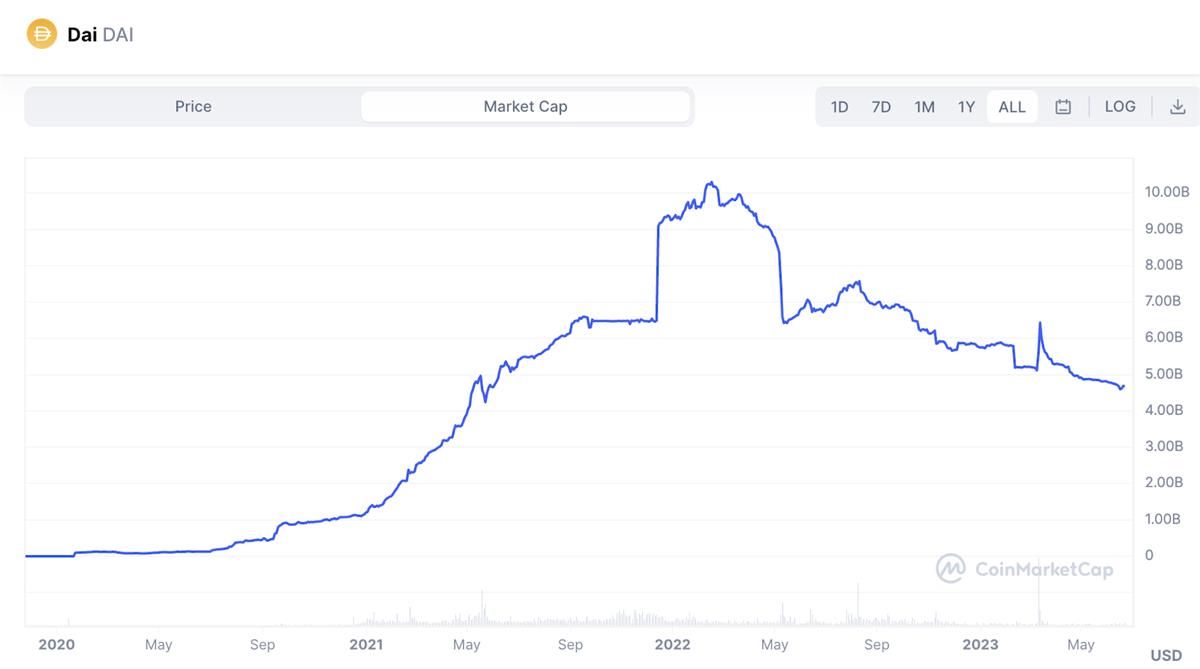Screen dimensions: 1200x669
Task: Click the USD currency label
Action: coord(1166,656)
